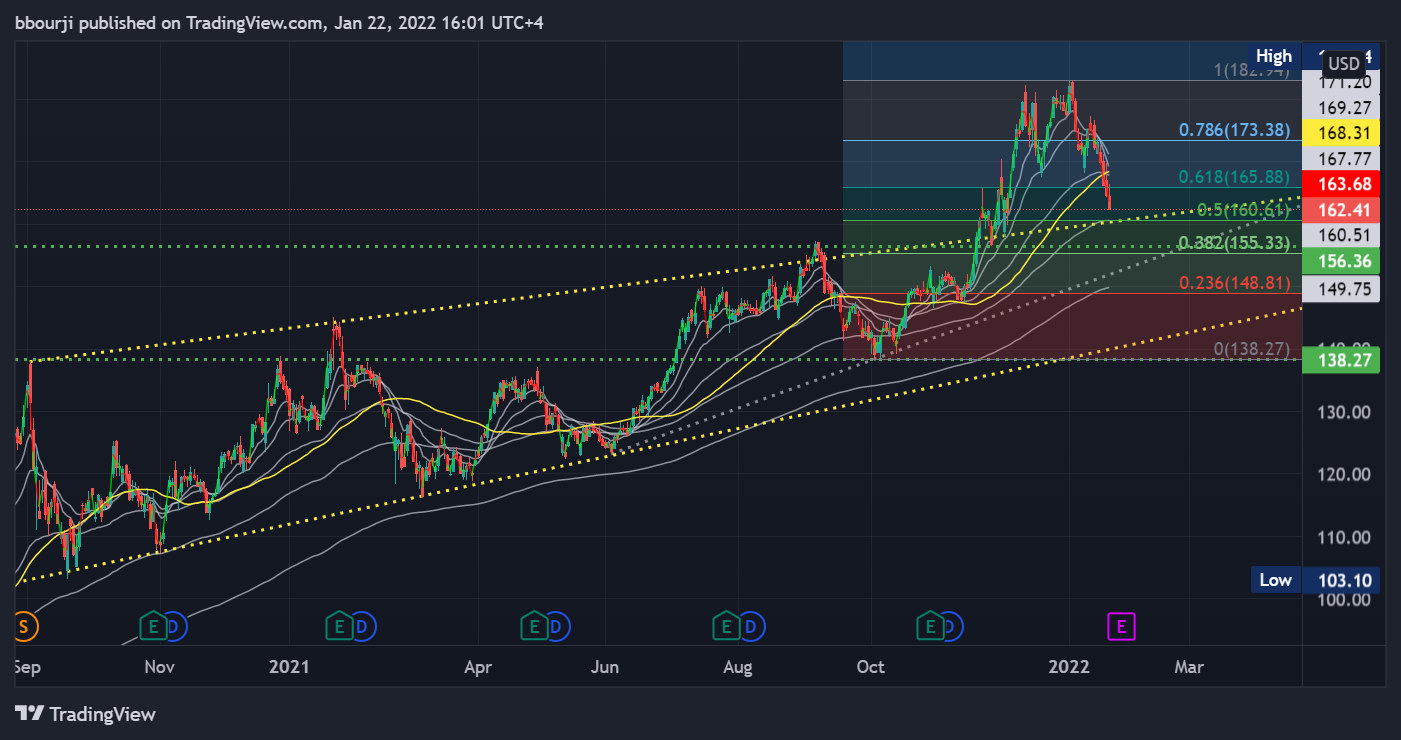Image resolution: width=1401 pixels, height=740 pixels.
Task: Click the Nov date on time axis
Action: pos(160,665)
